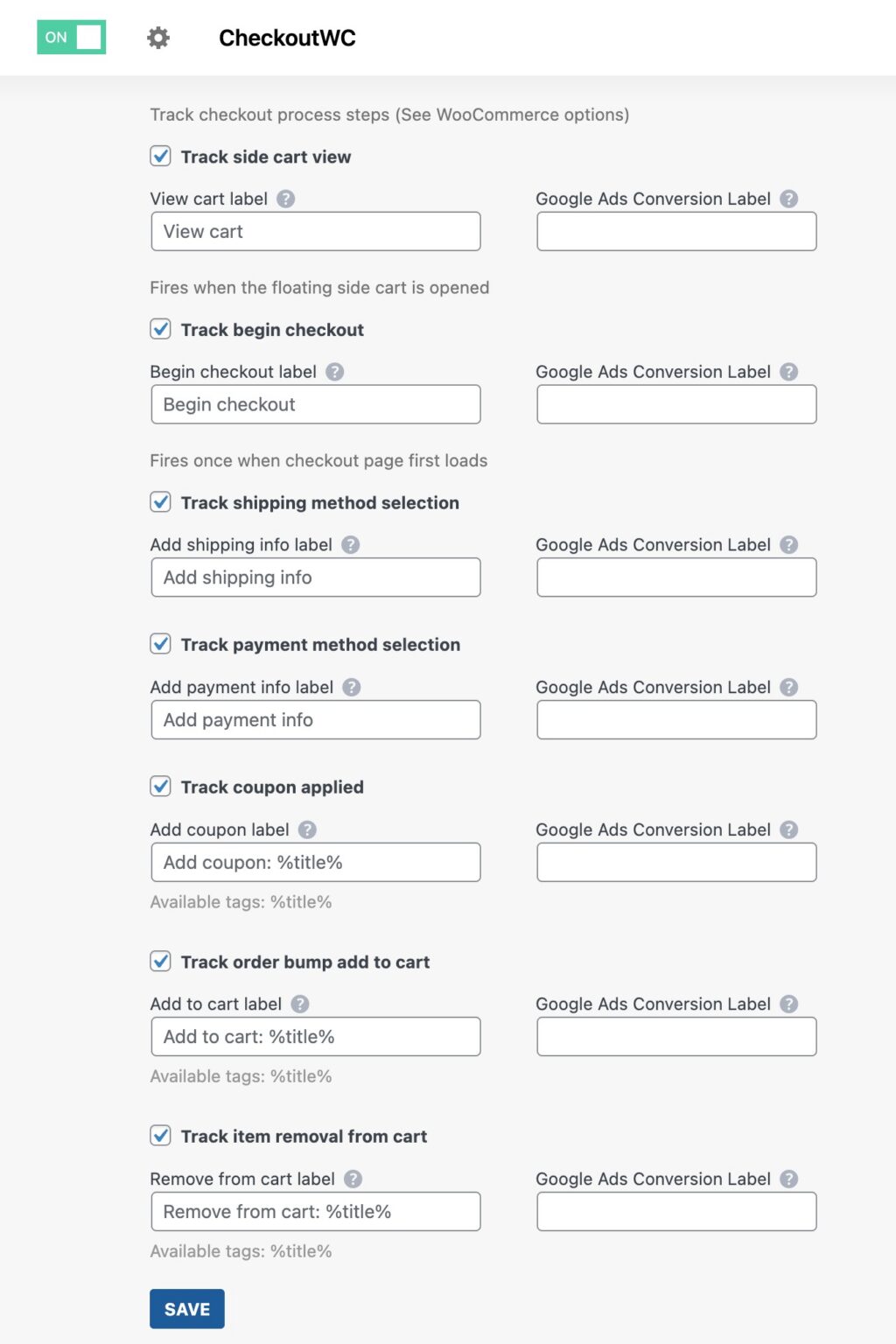This screenshot has height=1344, width=896.
Task: Click the CheckoutWC heading text
Action: (x=289, y=38)
